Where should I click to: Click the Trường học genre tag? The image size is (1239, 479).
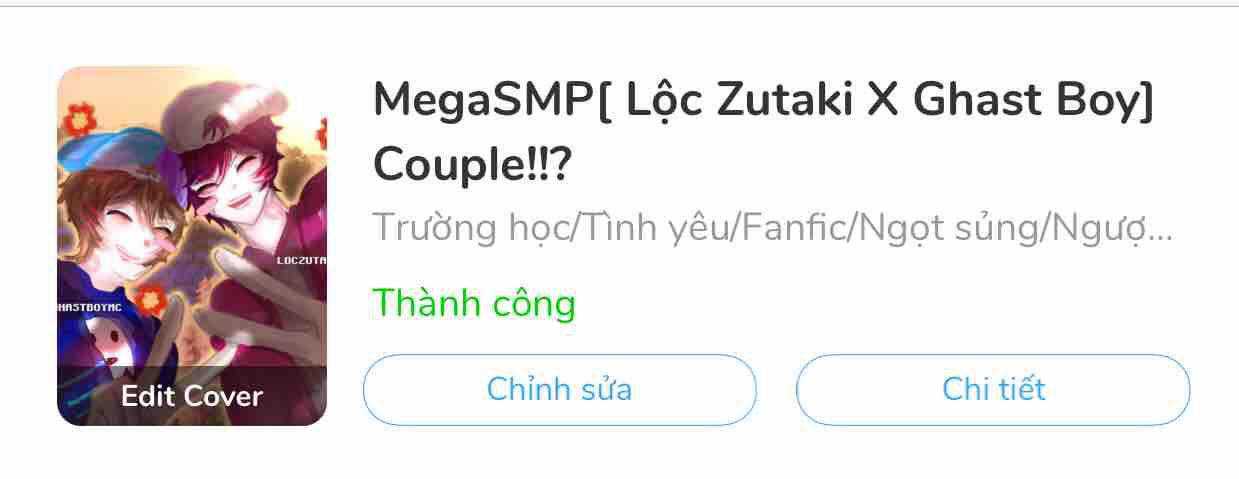point(469,228)
